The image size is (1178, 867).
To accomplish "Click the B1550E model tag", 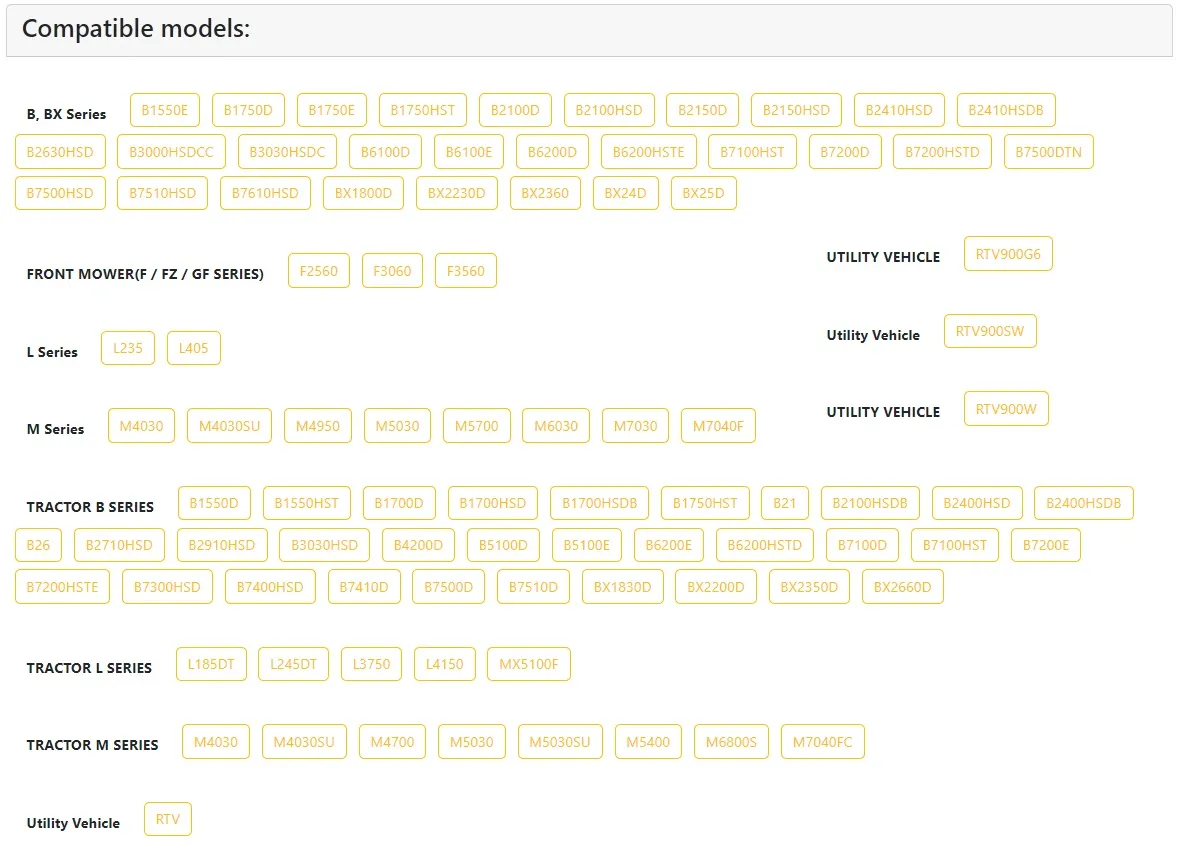I will click(165, 110).
